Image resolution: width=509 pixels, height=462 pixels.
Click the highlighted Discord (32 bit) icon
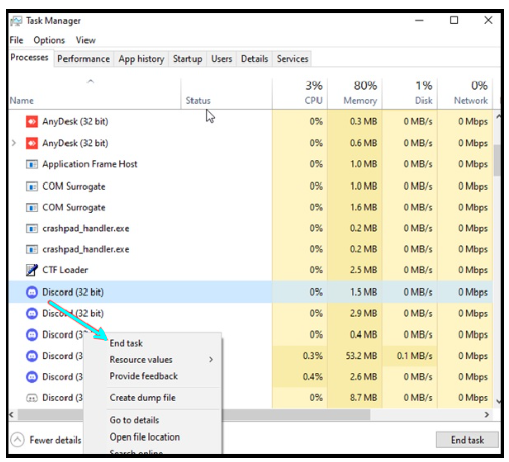(x=32, y=292)
